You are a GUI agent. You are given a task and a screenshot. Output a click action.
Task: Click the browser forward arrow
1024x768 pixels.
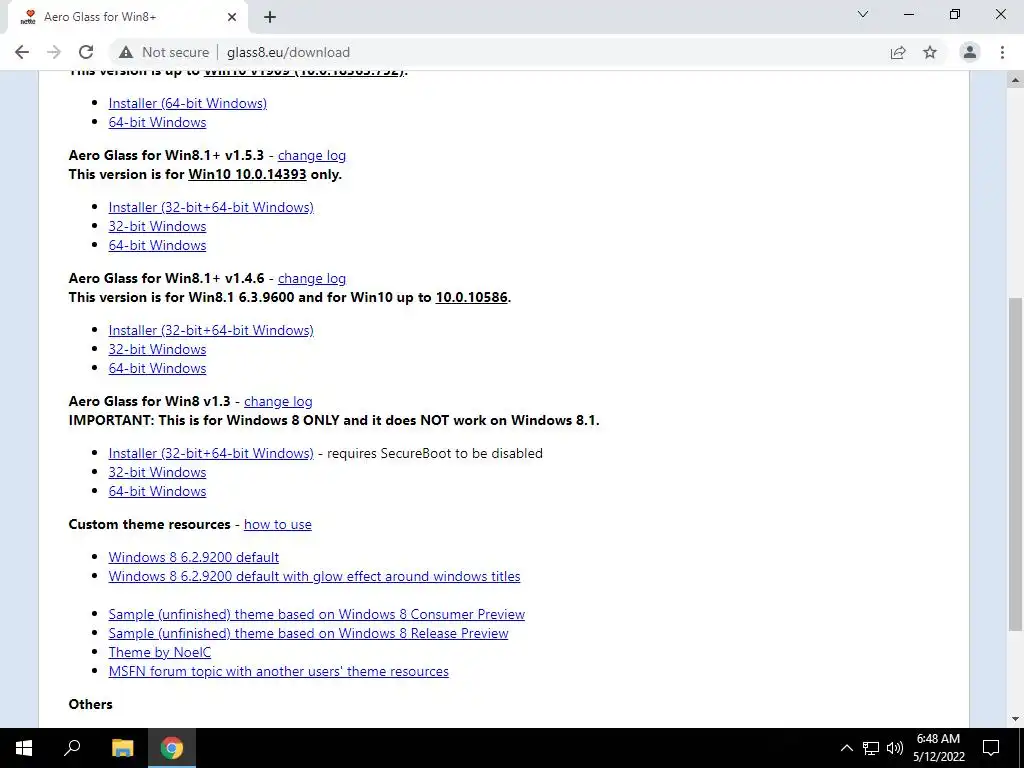pos(54,52)
